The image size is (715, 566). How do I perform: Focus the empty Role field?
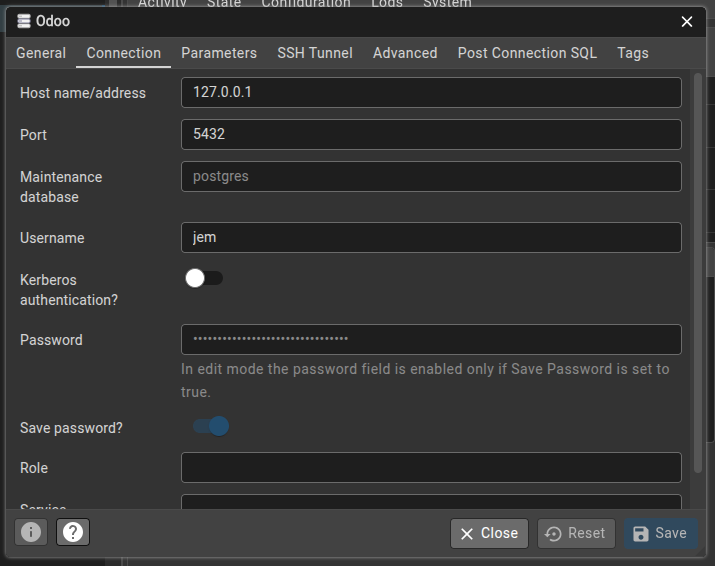pyautogui.click(x=431, y=467)
